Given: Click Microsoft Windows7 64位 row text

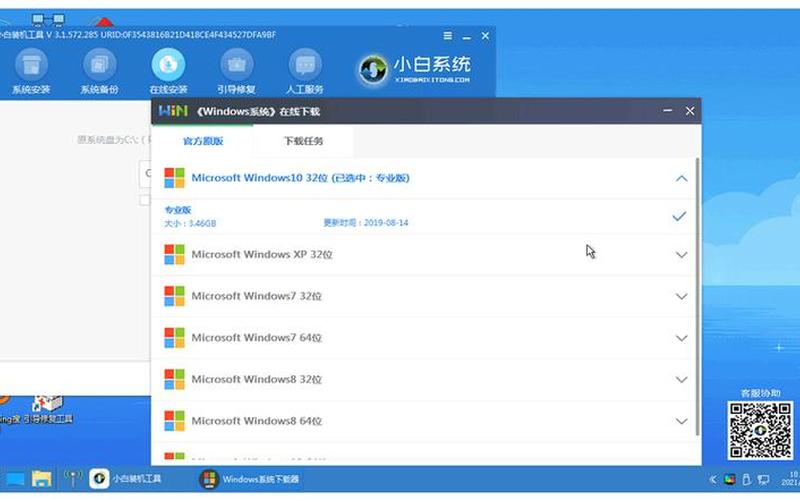Looking at the screenshot, I should [257, 338].
